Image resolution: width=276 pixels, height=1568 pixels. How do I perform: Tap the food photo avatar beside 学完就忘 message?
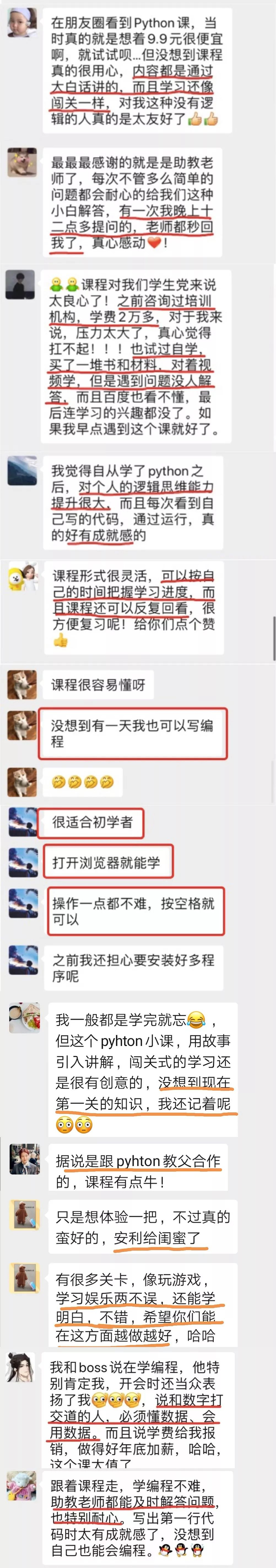click(24, 1018)
